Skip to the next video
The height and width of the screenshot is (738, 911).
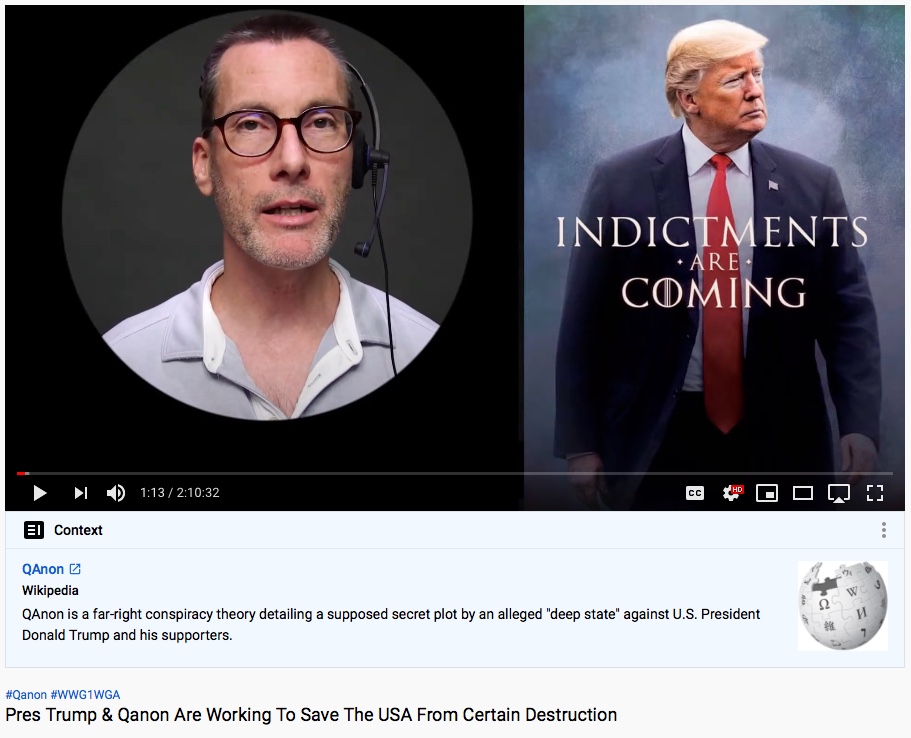tap(81, 493)
